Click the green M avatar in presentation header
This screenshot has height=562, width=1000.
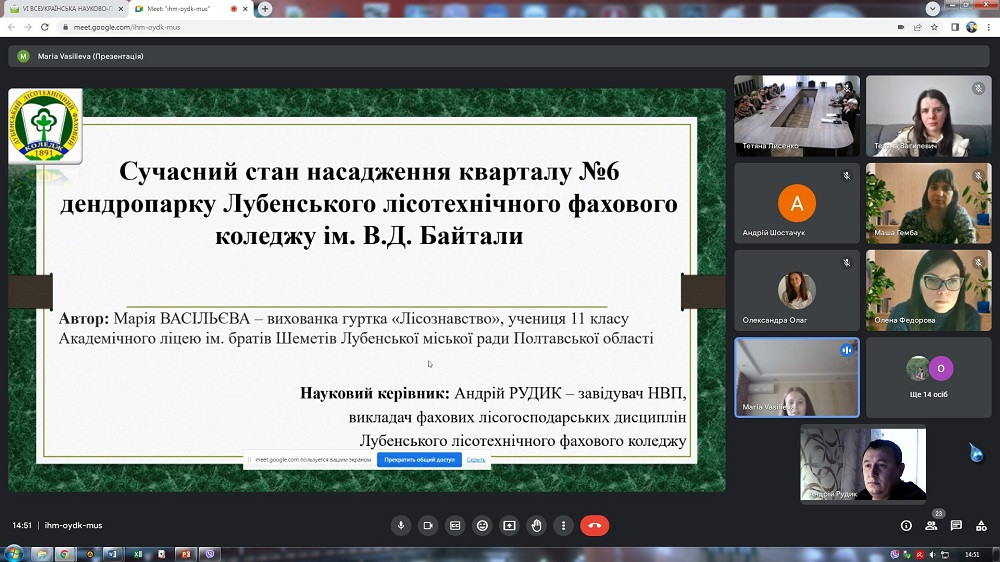[x=24, y=56]
